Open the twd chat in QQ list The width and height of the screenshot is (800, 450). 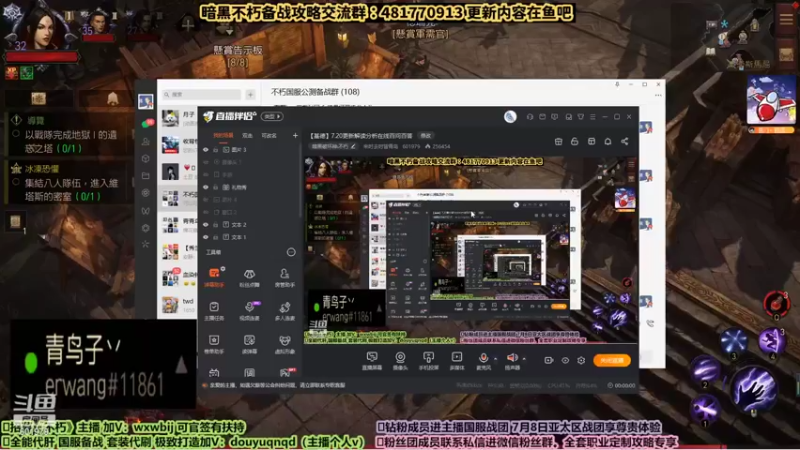click(x=177, y=305)
